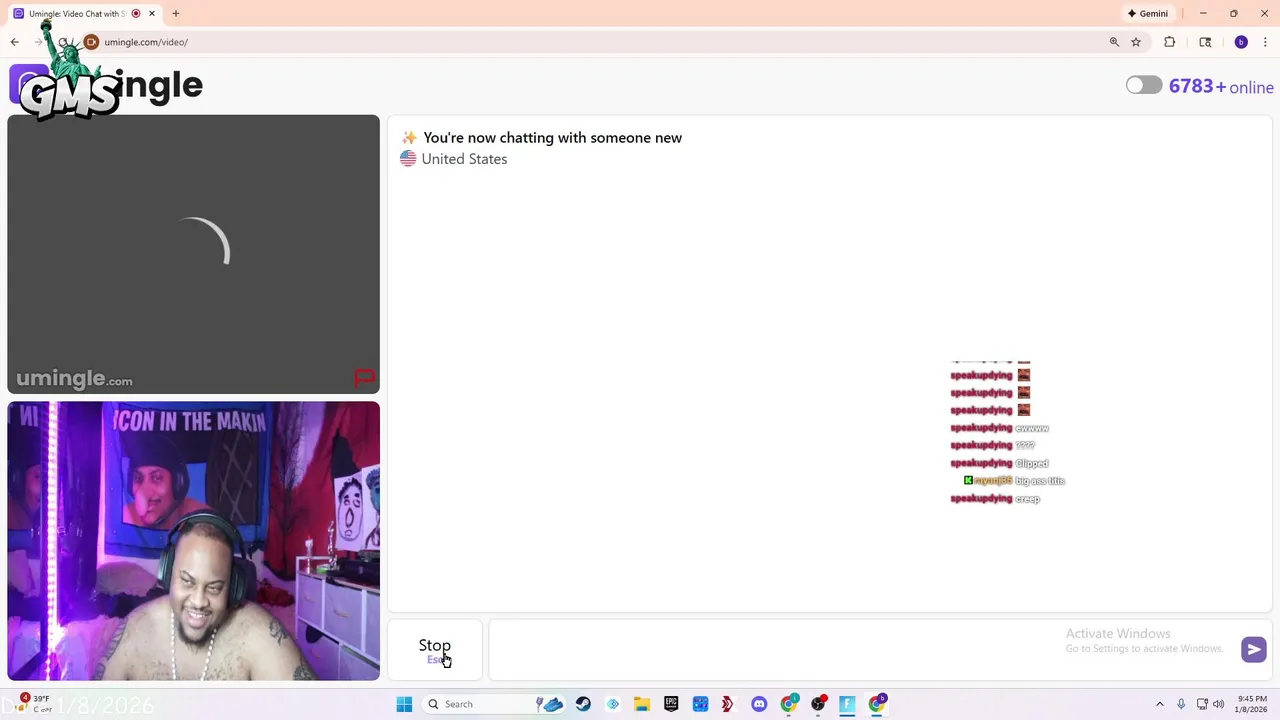Open the volume speaker icon in system tray

click(1218, 704)
